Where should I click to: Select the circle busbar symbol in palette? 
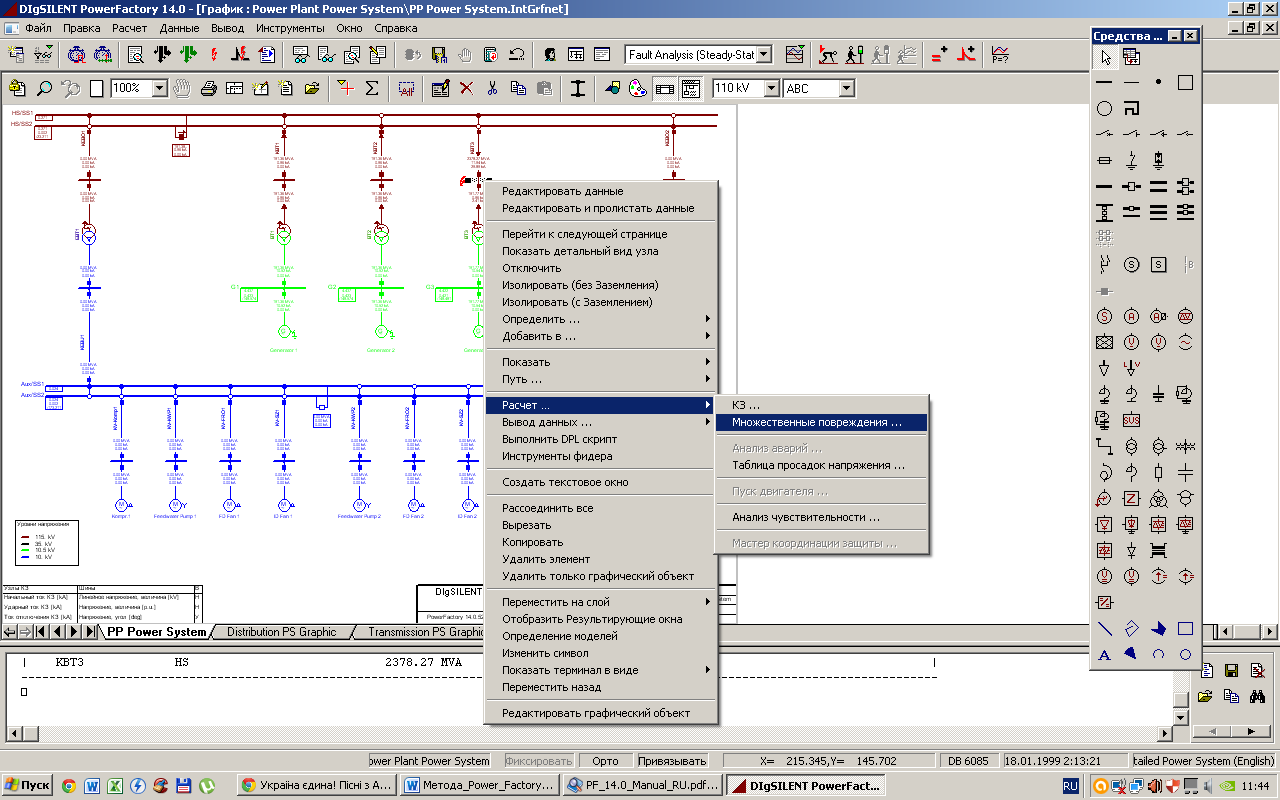click(x=1105, y=108)
